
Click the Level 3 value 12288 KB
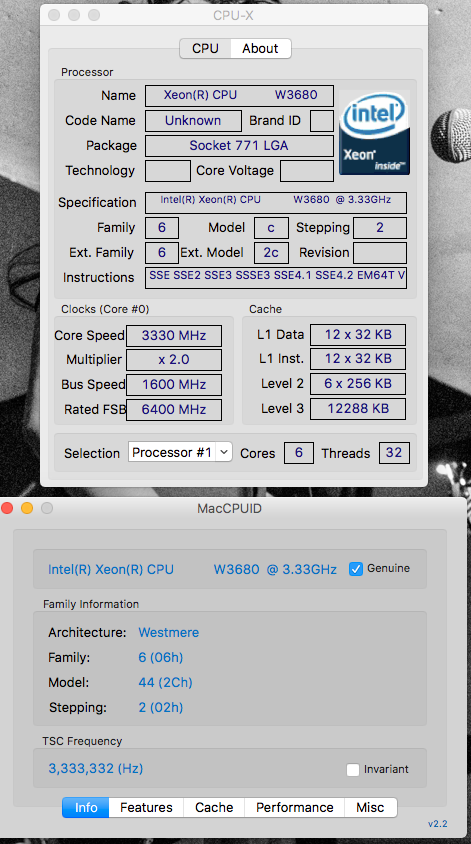point(358,409)
